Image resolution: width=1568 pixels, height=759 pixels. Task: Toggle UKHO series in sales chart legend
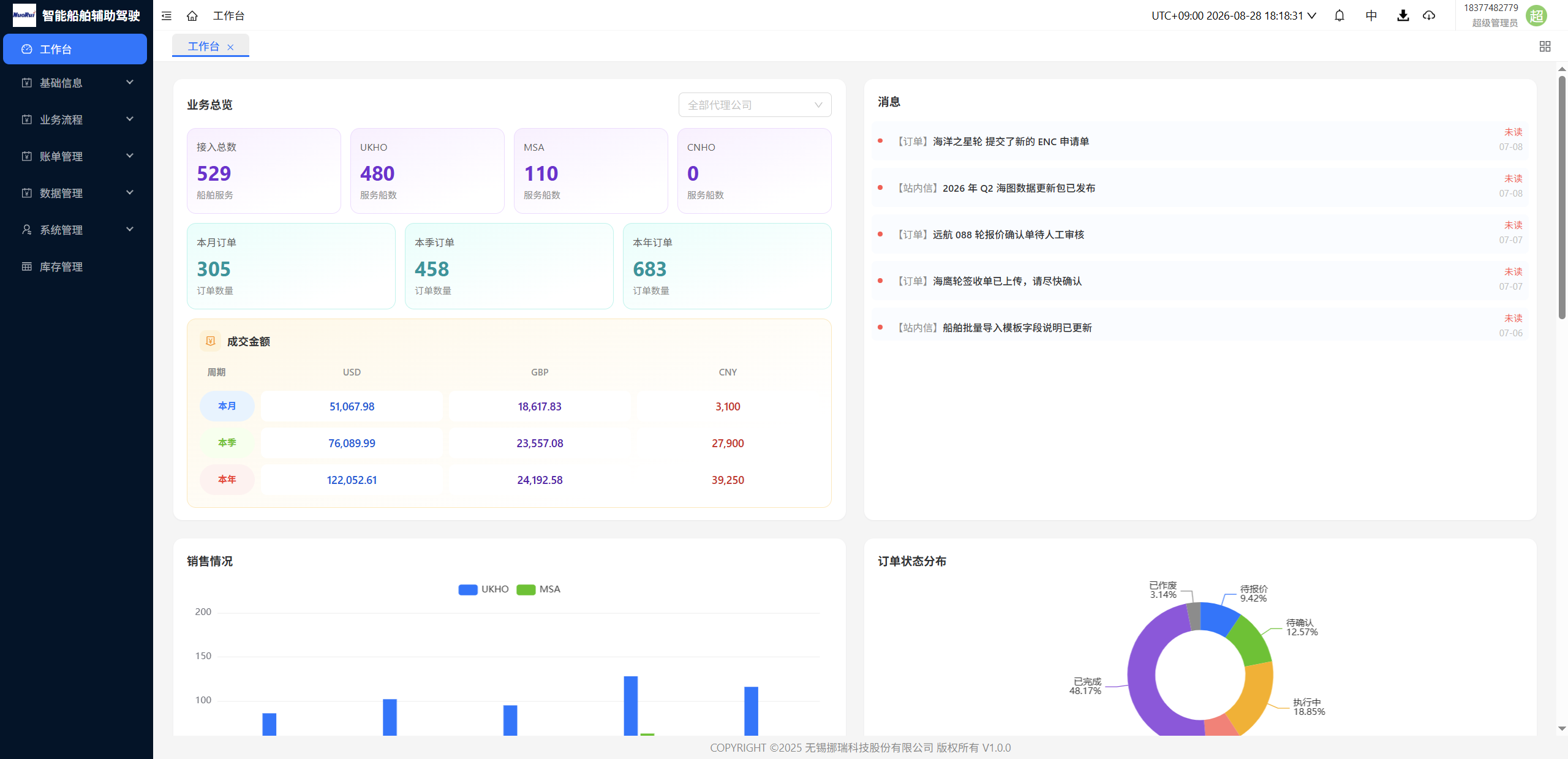pos(484,589)
